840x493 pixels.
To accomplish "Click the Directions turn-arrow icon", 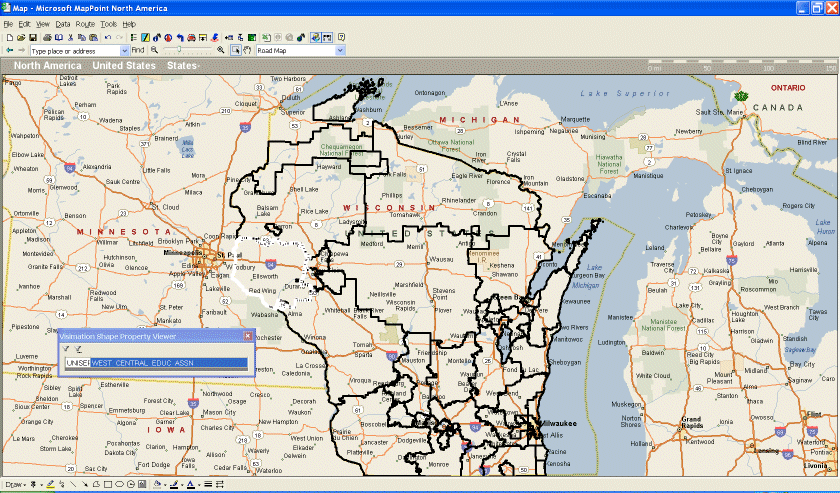I will [x=180, y=38].
